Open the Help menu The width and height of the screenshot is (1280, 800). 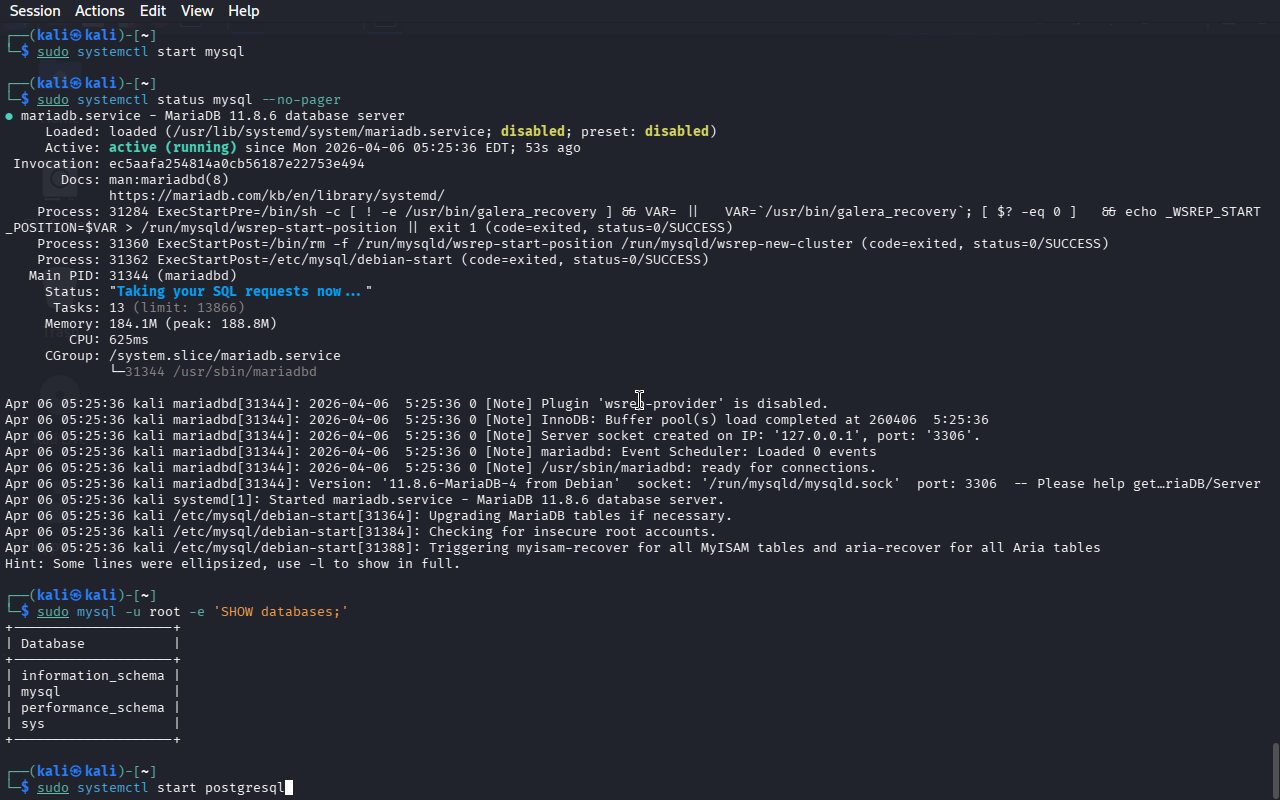coord(243,11)
